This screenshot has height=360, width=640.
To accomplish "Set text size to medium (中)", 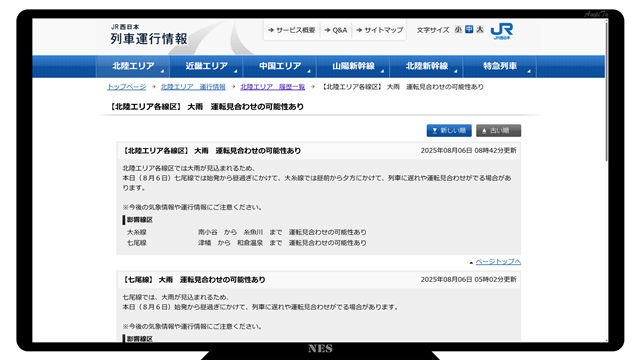I will [x=469, y=29].
